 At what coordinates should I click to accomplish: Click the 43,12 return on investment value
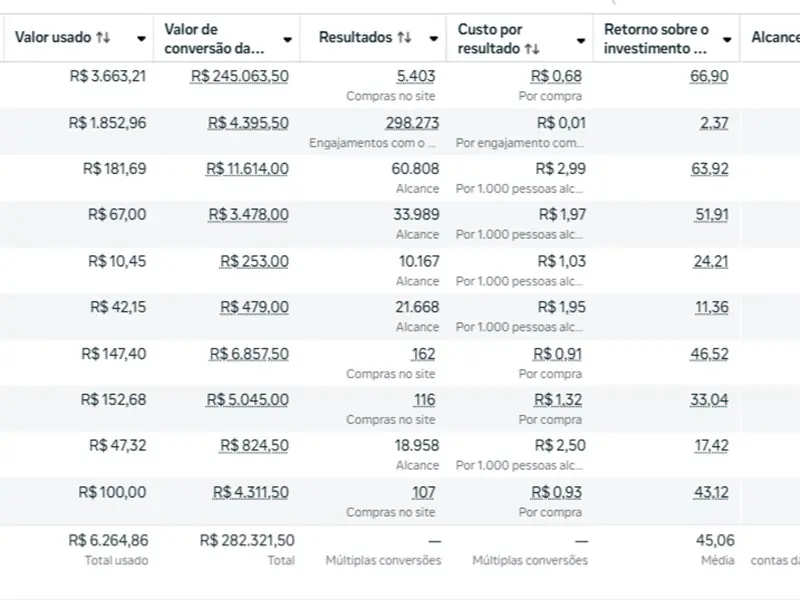[709, 492]
